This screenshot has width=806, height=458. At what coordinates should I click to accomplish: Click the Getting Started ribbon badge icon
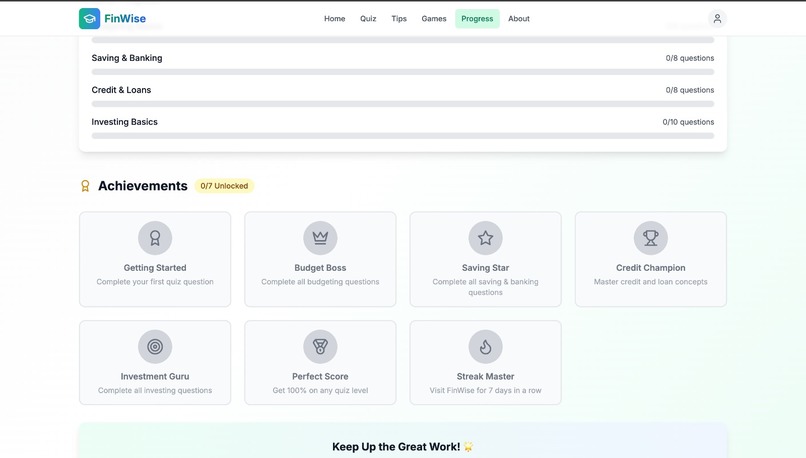[x=155, y=238]
